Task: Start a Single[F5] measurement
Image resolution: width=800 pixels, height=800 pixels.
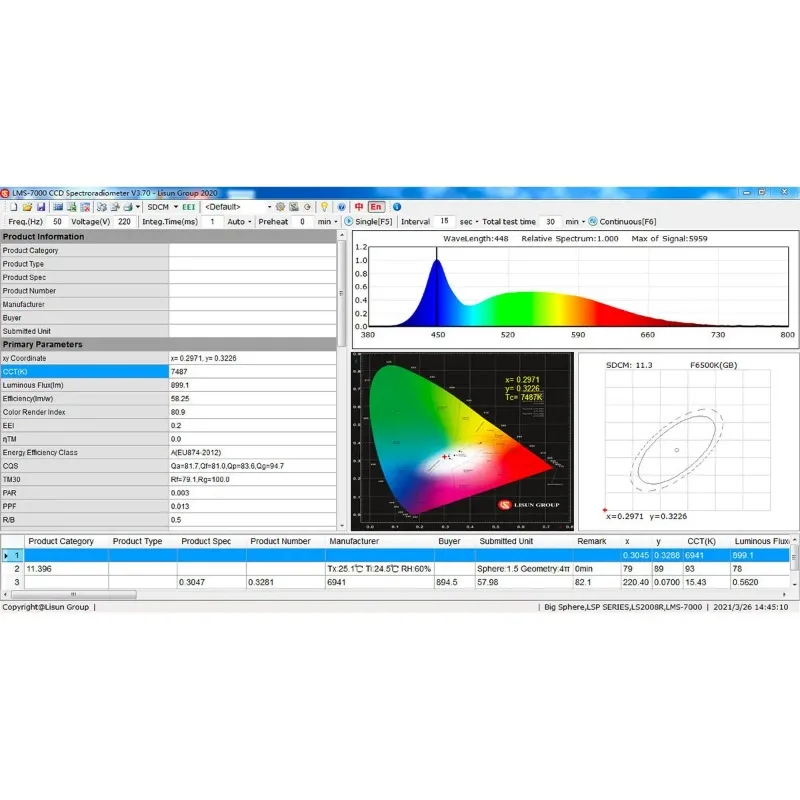Action: coord(368,221)
